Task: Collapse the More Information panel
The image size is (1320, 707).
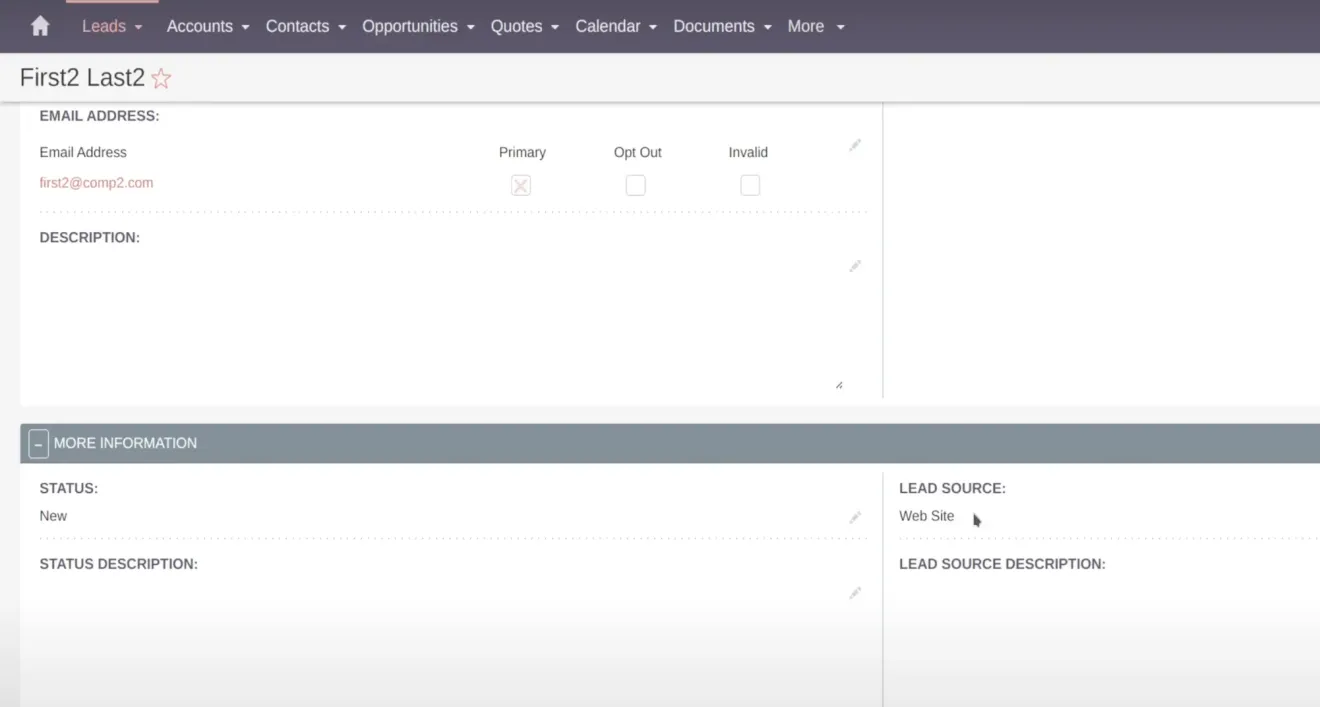Action: point(38,443)
